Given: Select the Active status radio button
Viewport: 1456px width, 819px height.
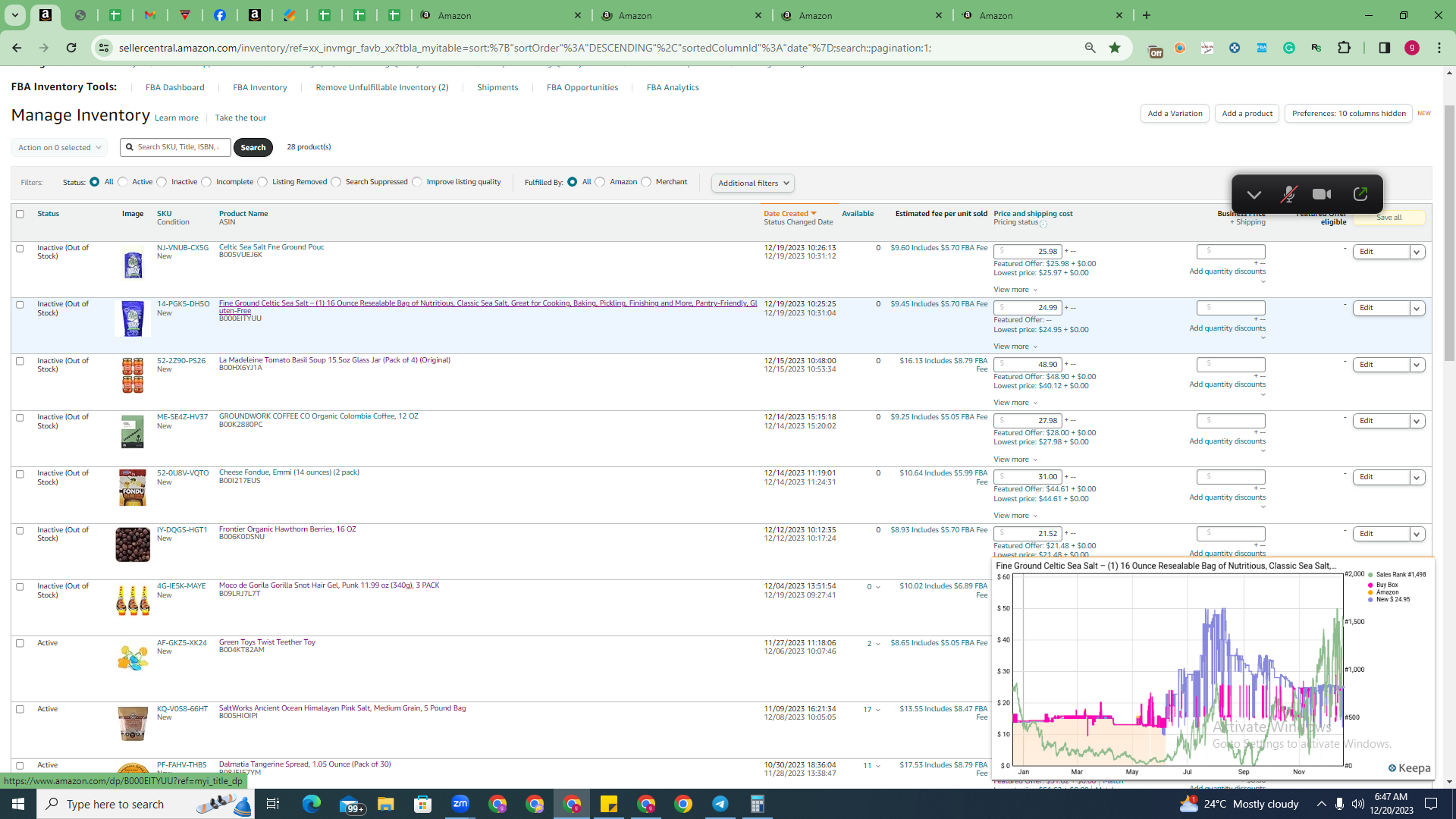Looking at the screenshot, I should coord(123,182).
